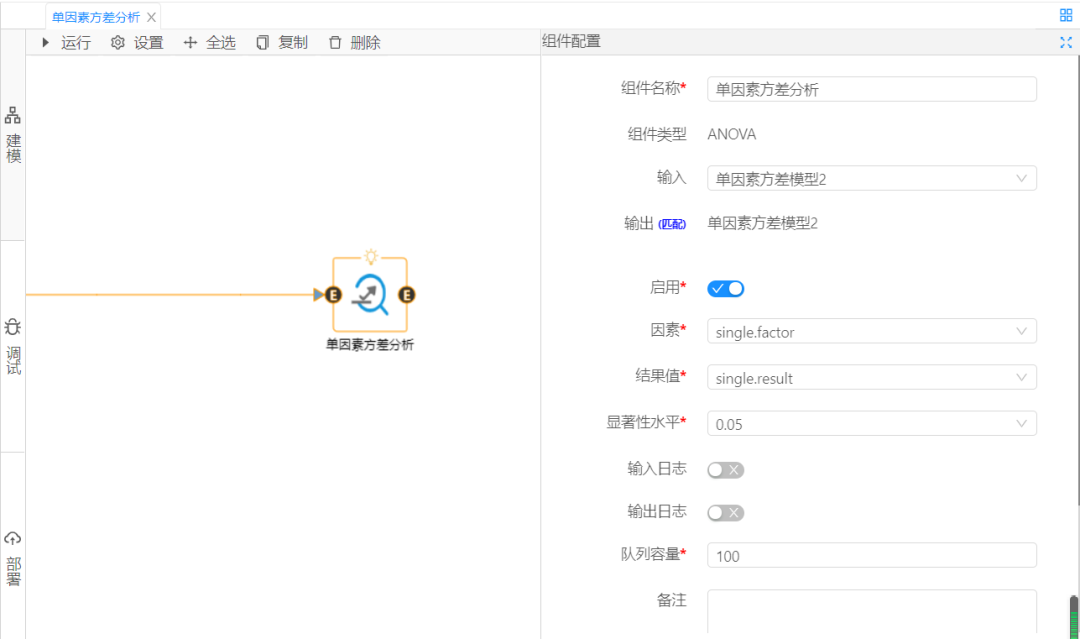
Task: Click the Copy icon in toolbar
Action: coord(263,42)
